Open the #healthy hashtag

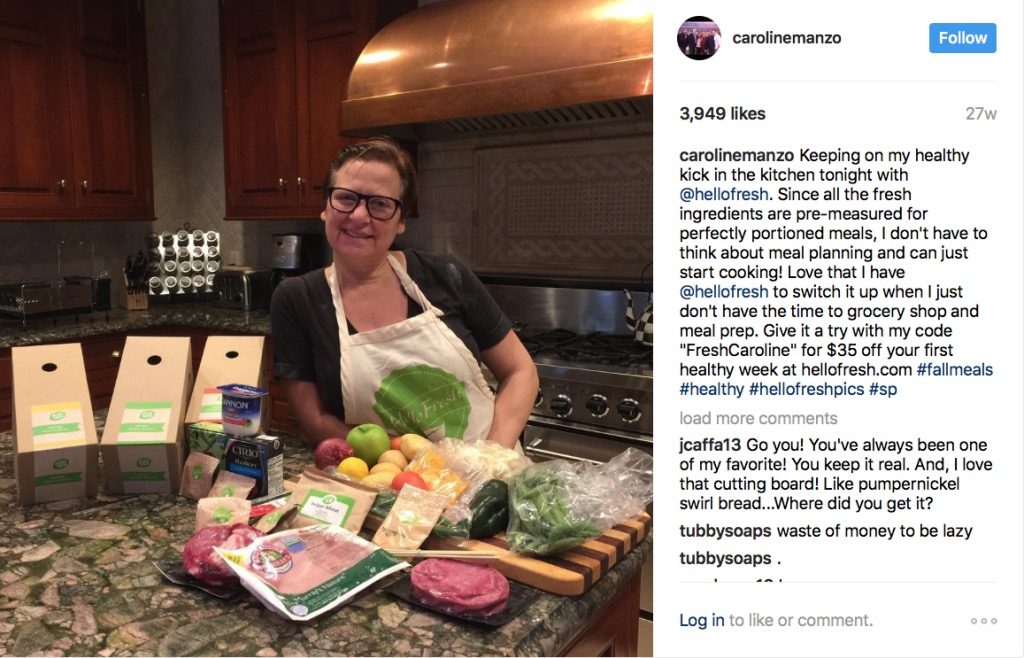(711, 389)
